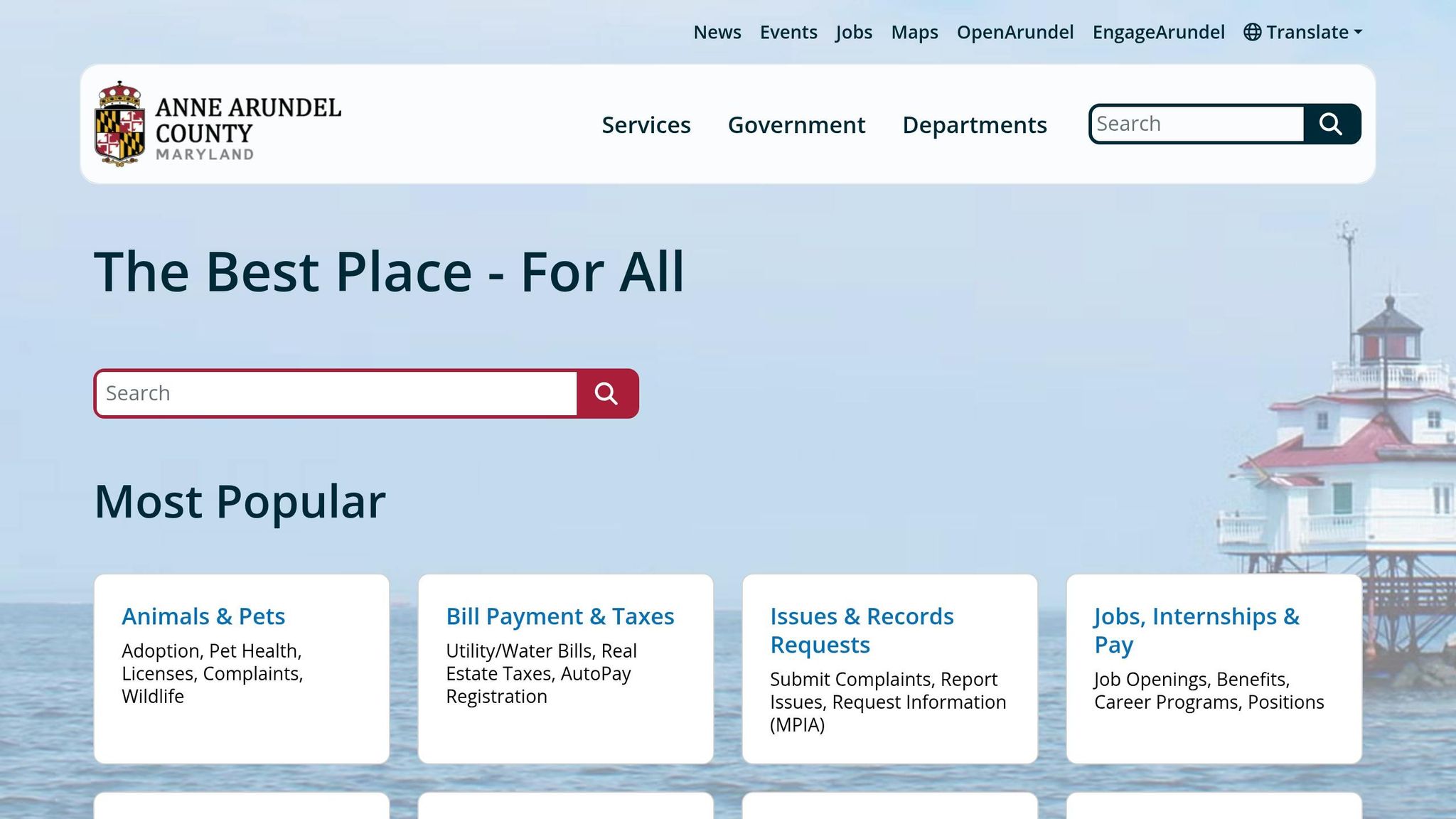Screen dimensions: 1456x819
Task: Open the Services menu
Action: click(x=646, y=124)
